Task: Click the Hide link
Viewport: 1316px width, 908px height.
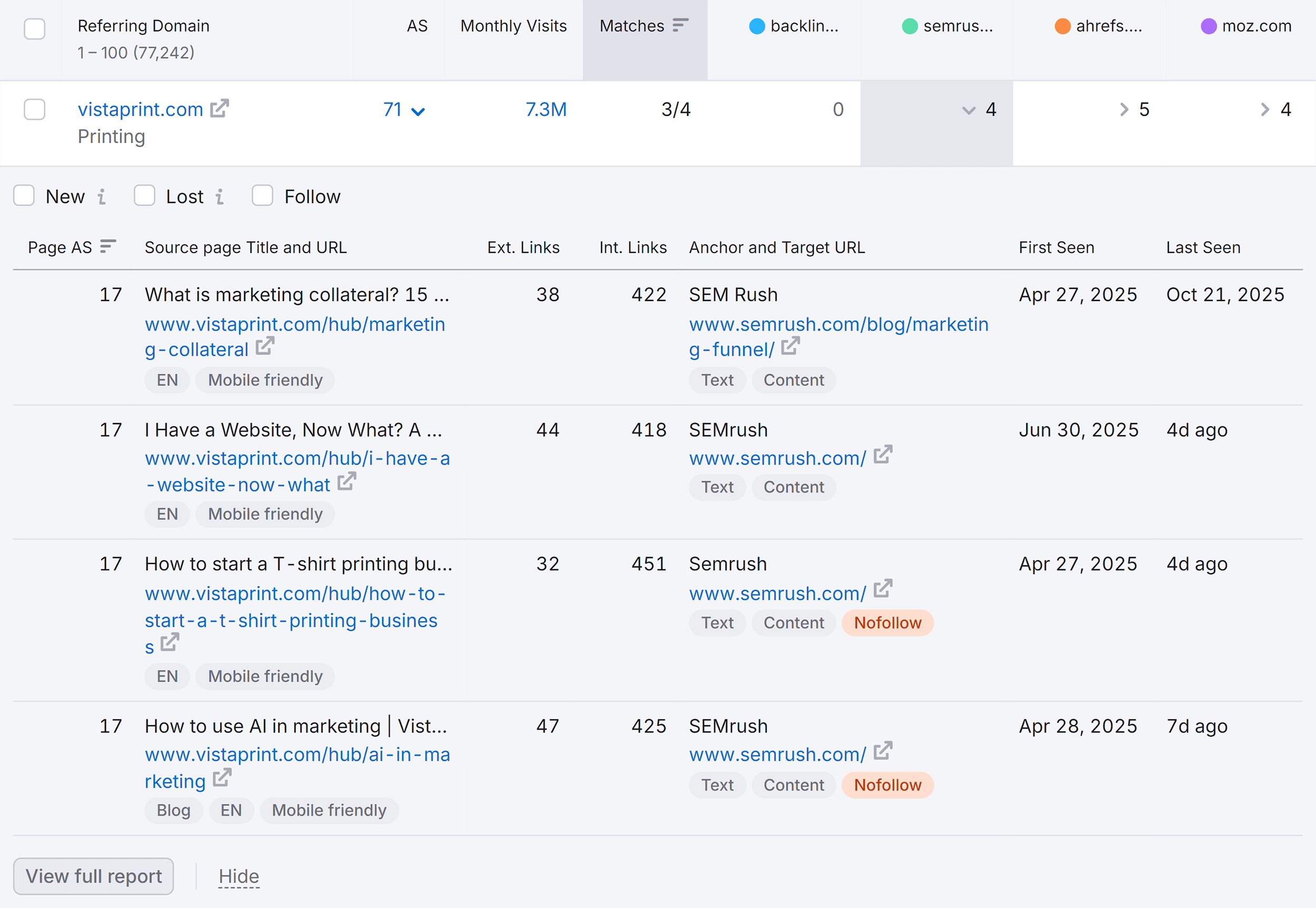Action: pyautogui.click(x=238, y=876)
